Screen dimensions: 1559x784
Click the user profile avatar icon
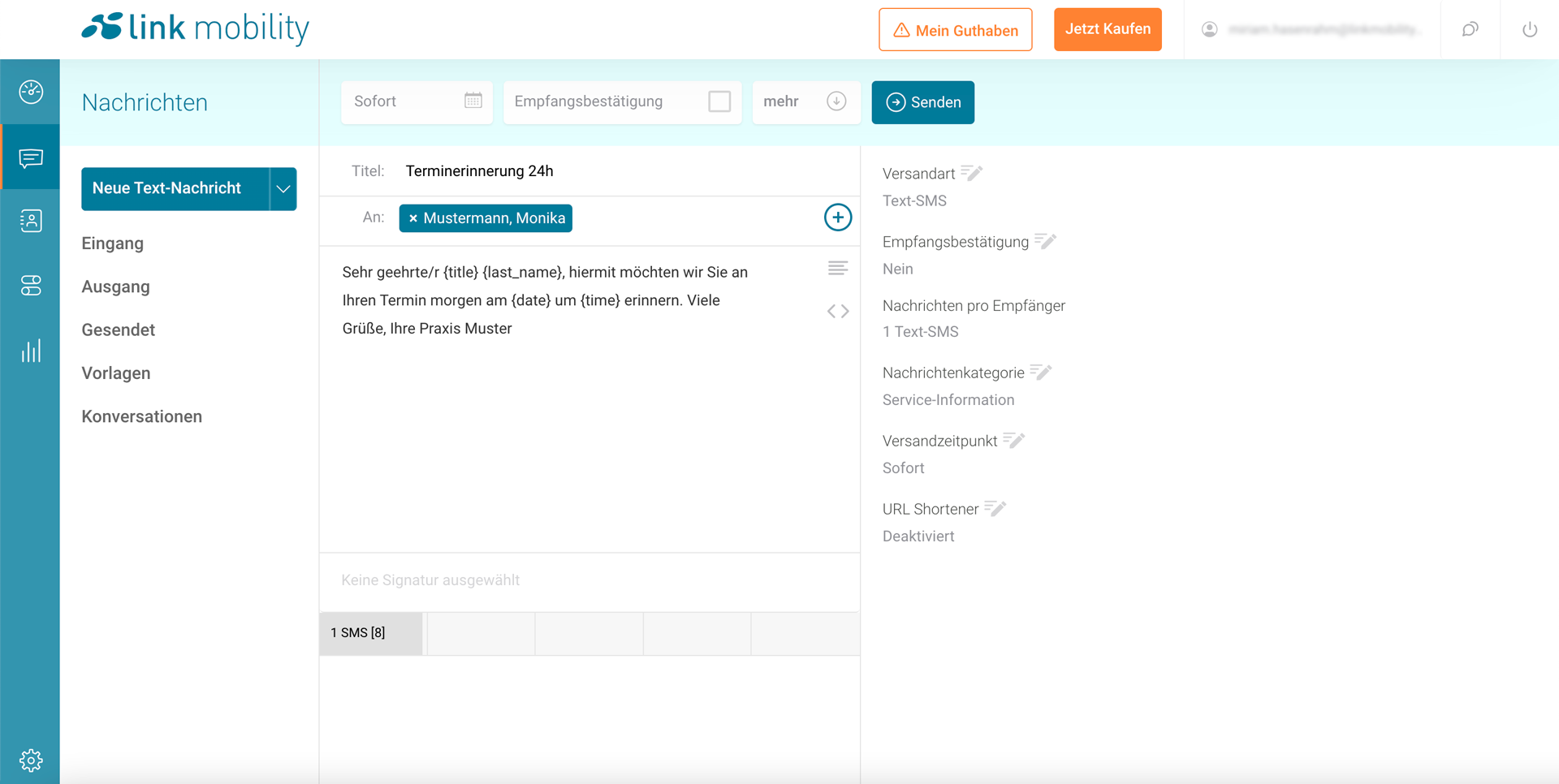click(x=1209, y=29)
